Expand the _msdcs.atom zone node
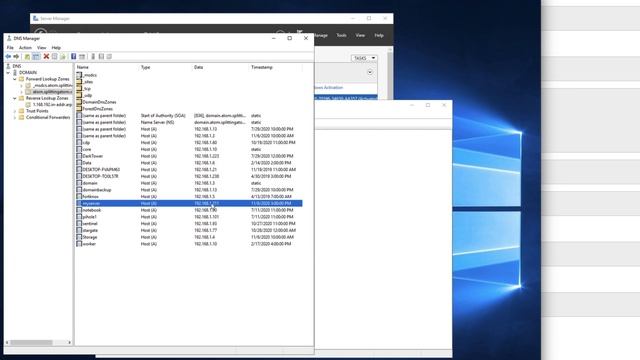 pyautogui.click(x=21, y=86)
